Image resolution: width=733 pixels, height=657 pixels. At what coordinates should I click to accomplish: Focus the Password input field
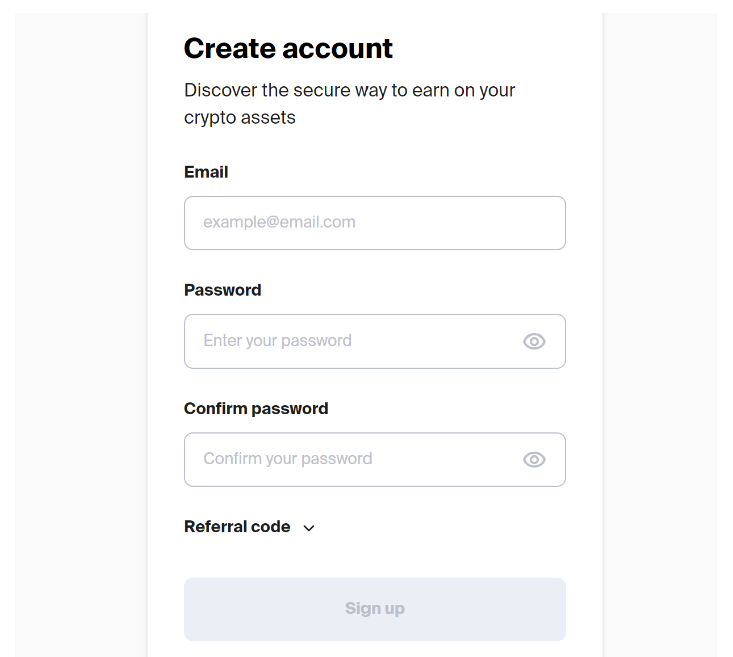(375, 341)
